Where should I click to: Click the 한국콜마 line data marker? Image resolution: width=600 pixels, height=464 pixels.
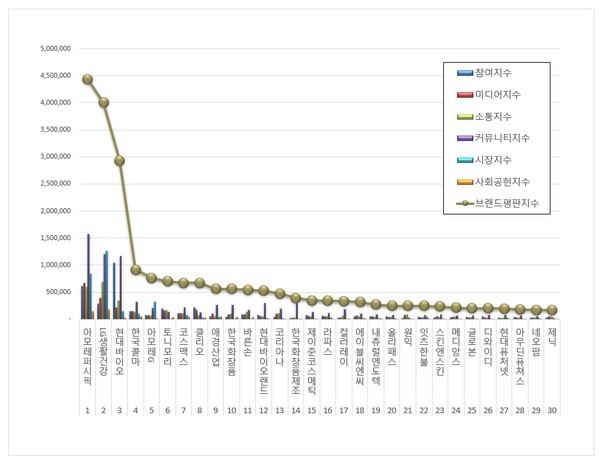coord(136,270)
